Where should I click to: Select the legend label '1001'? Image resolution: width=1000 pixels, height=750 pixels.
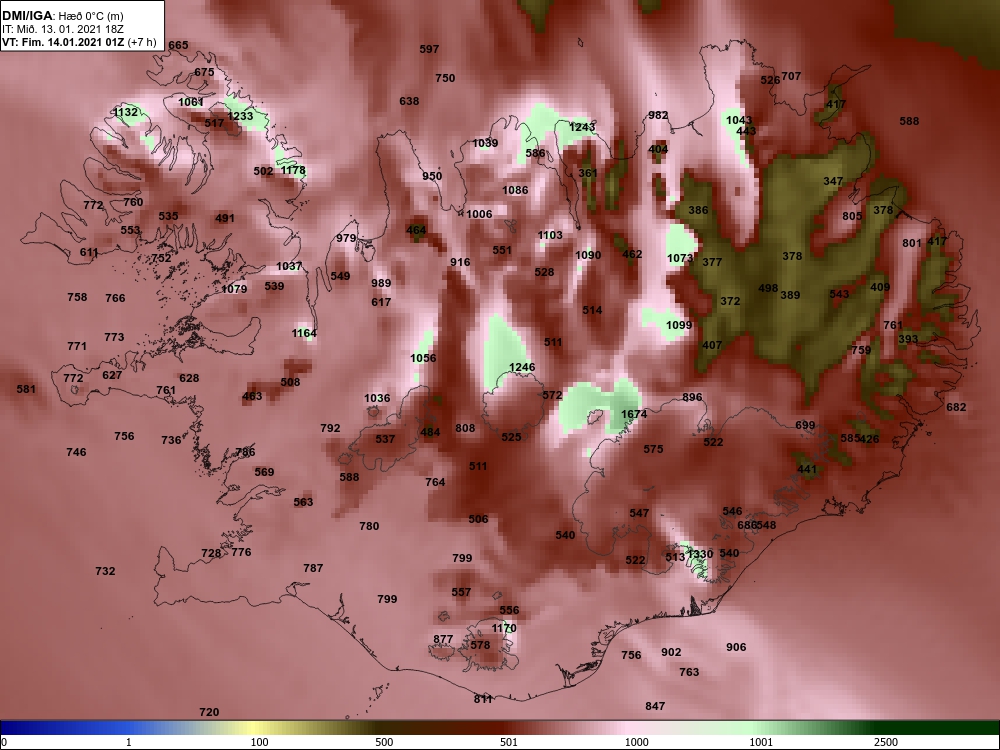761,742
